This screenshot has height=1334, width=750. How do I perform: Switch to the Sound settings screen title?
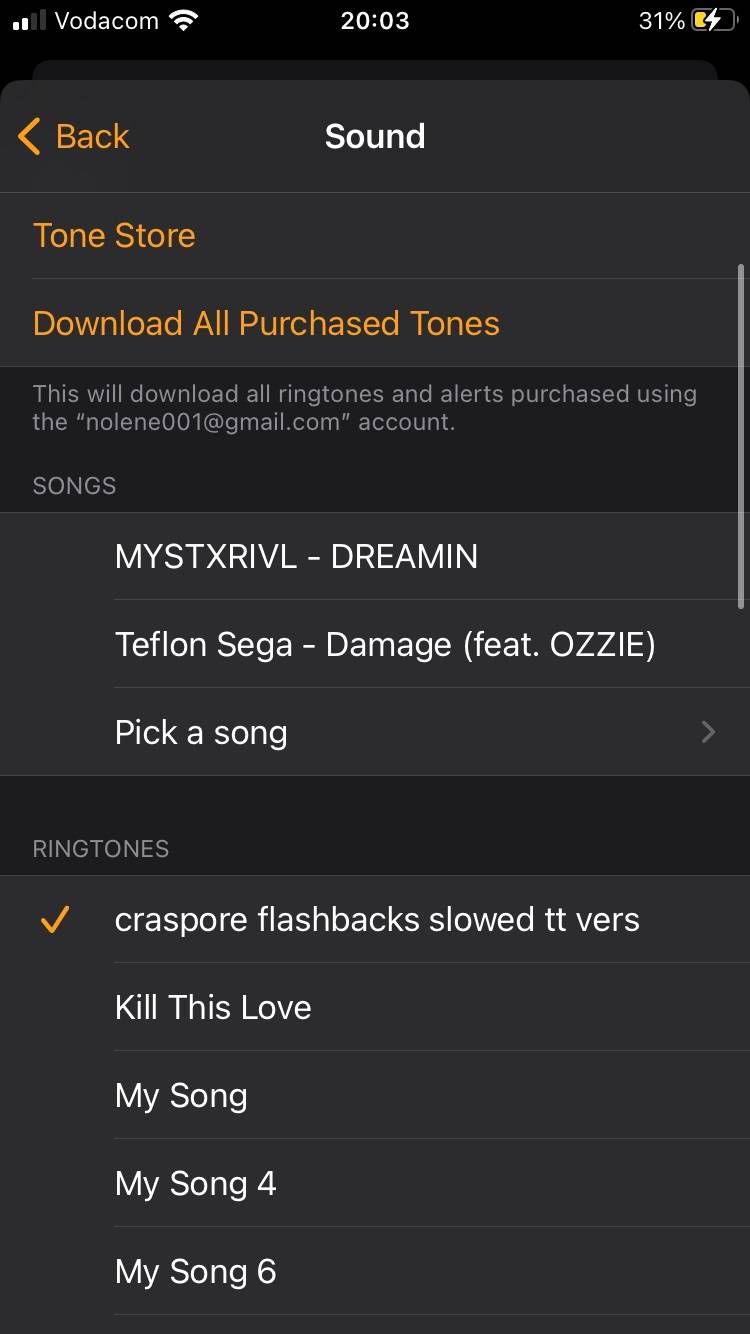(375, 136)
